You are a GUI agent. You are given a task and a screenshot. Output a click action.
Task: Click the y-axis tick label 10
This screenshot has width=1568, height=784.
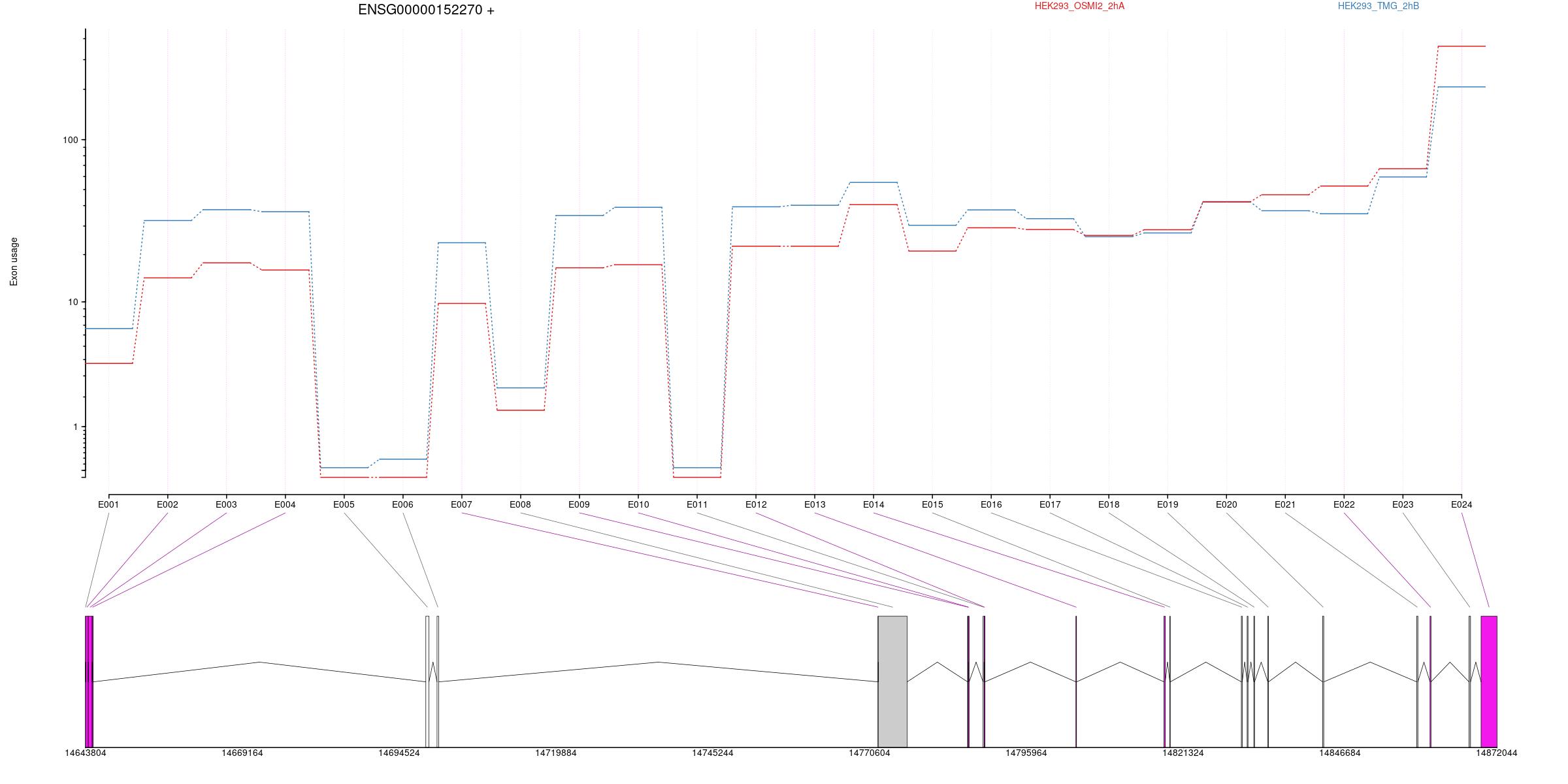click(73, 302)
